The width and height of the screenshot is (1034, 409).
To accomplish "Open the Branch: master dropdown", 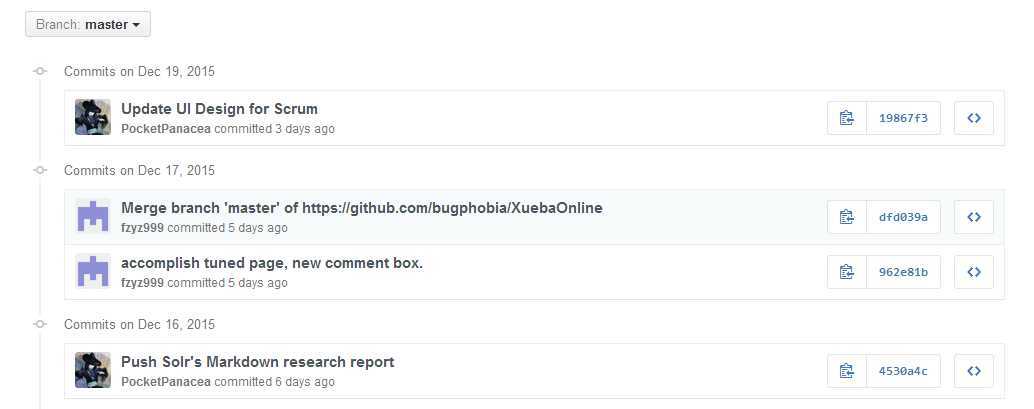I will coord(88,24).
